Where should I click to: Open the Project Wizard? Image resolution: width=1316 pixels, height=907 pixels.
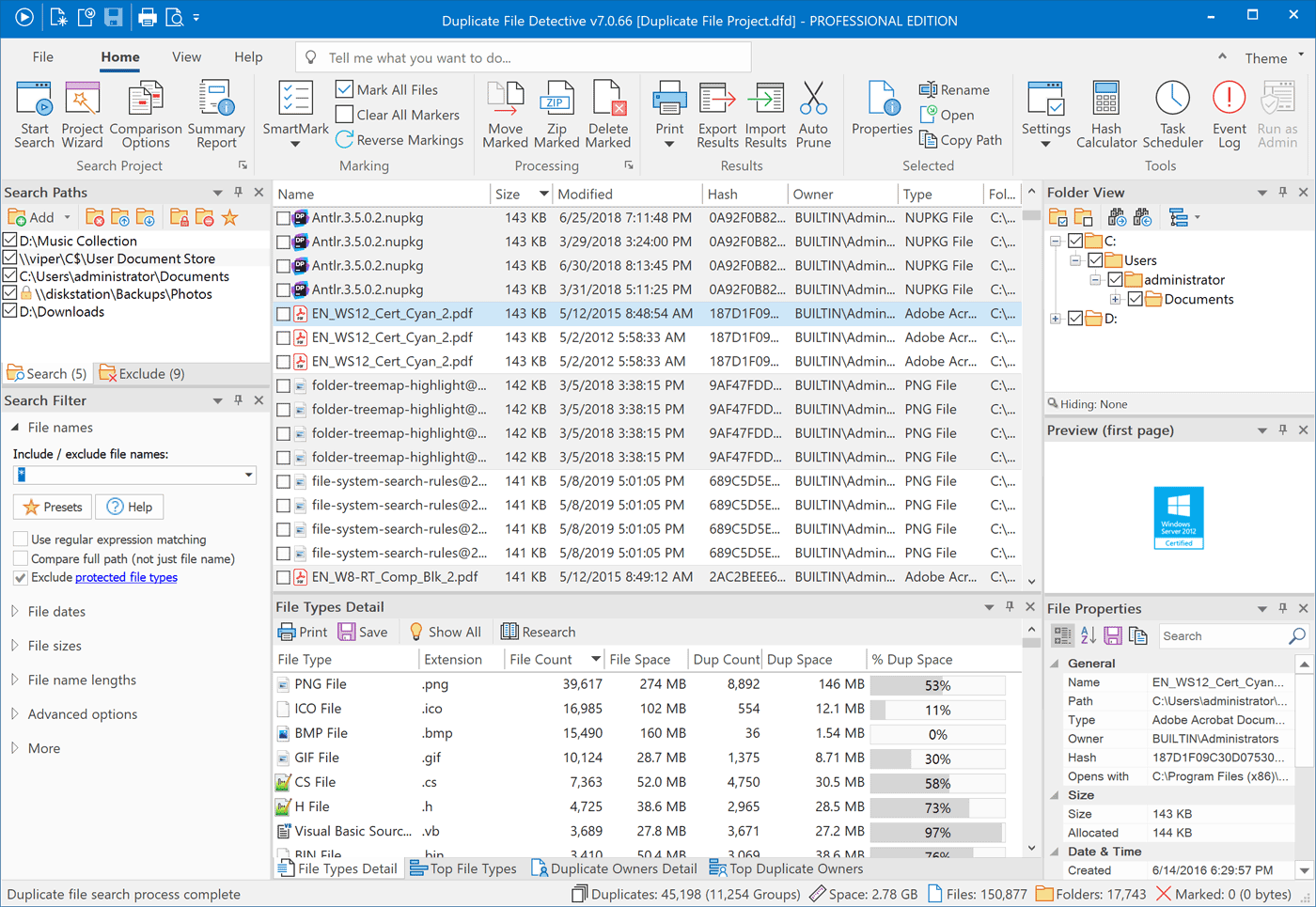[x=82, y=114]
